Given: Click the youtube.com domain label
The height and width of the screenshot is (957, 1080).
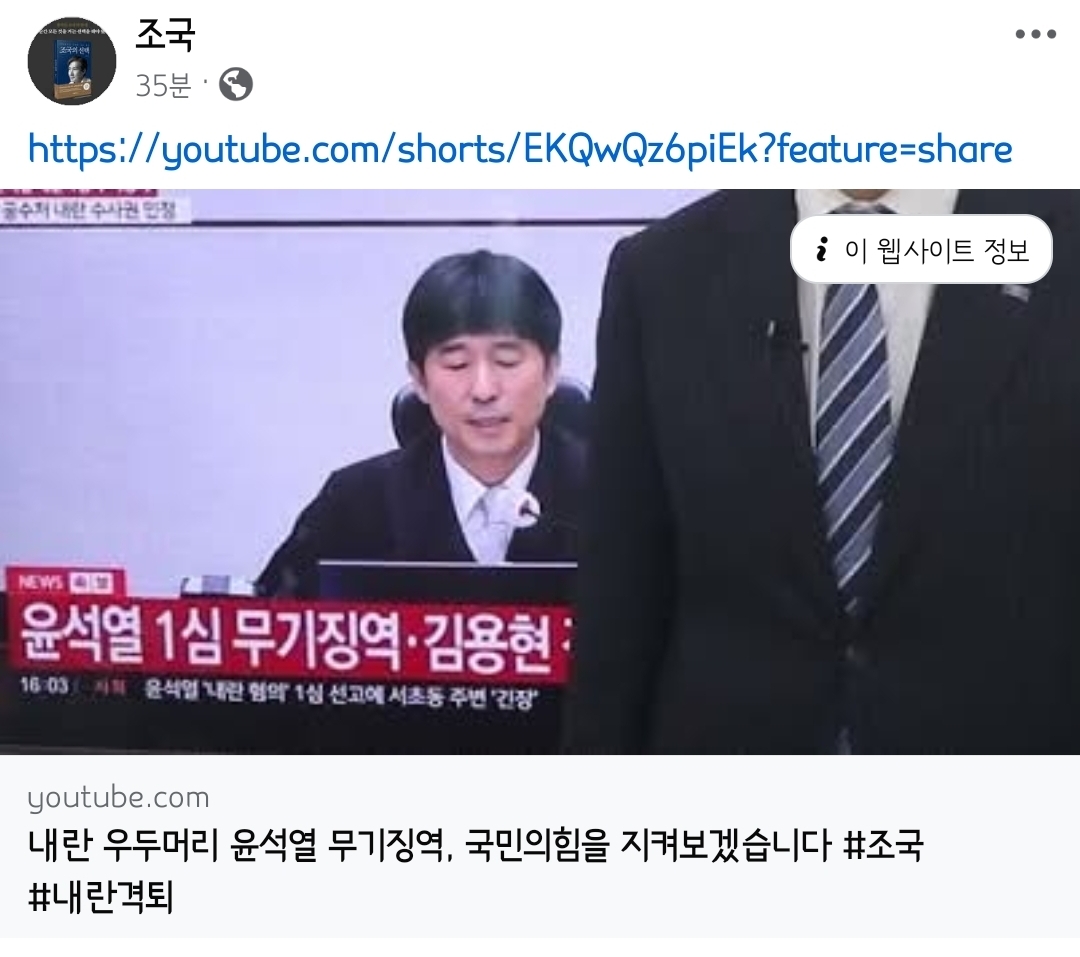Looking at the screenshot, I should [118, 797].
